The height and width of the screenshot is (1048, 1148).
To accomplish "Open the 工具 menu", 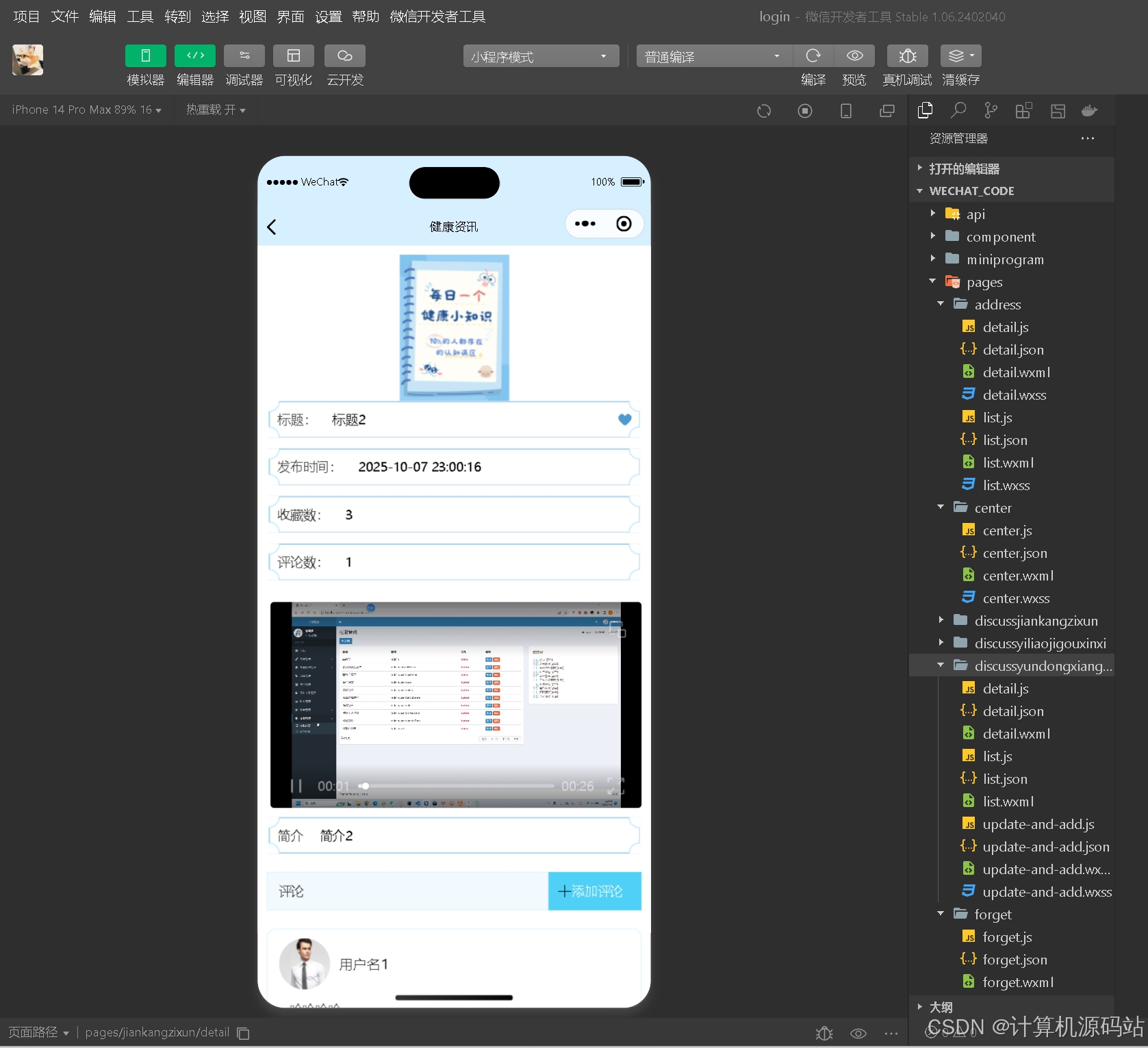I will tap(140, 16).
